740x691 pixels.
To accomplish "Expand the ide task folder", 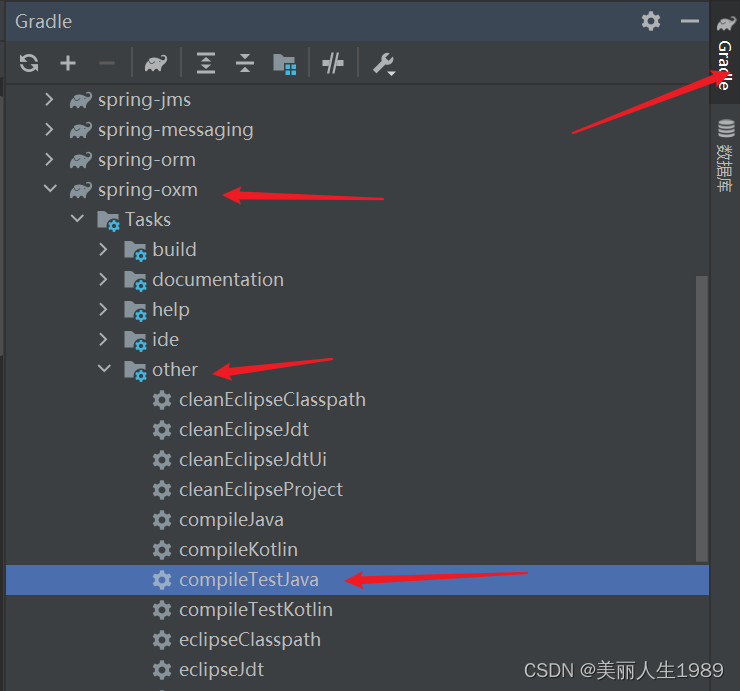I will [103, 339].
